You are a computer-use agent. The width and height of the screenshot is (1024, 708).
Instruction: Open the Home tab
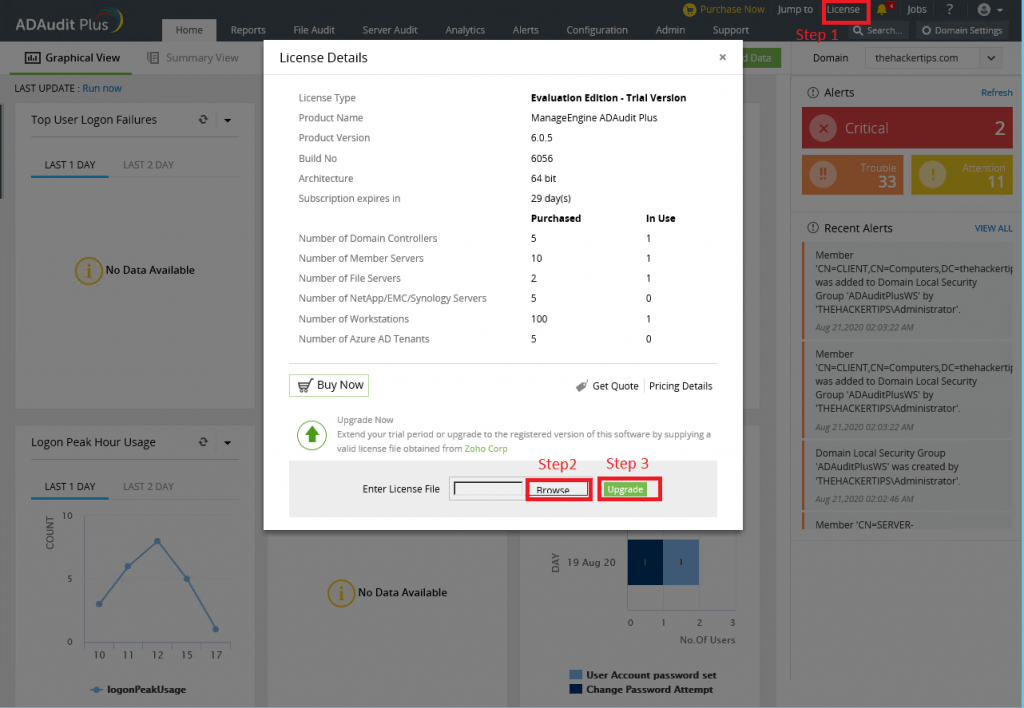[x=189, y=30]
